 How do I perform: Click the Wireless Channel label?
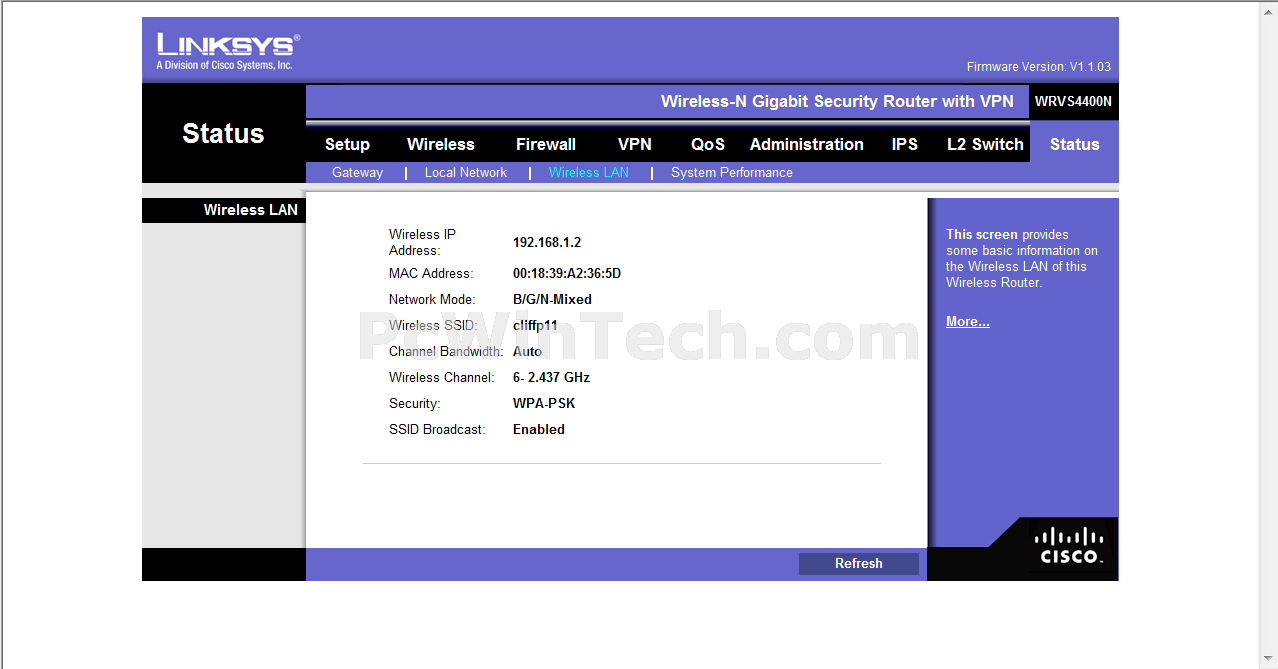point(442,377)
